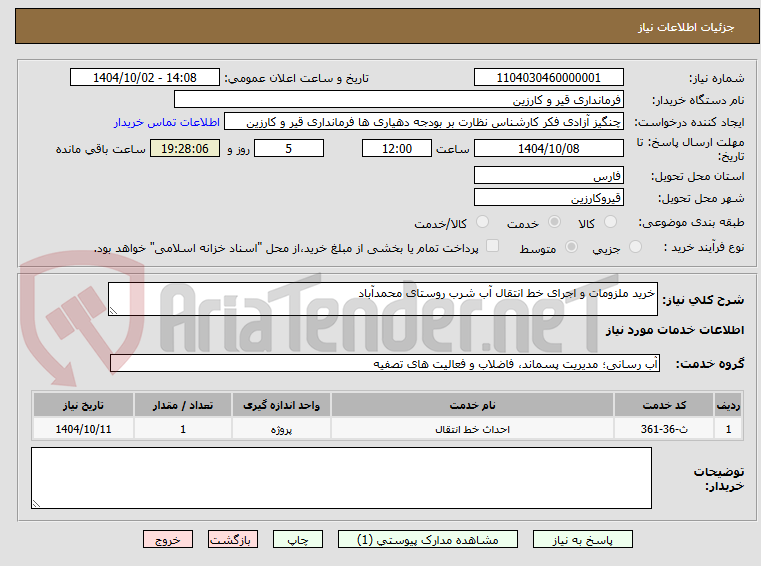Image resolution: width=761 pixels, height=566 pixels.
Task: Click the deadline time field 12:00
Action: coord(397,148)
